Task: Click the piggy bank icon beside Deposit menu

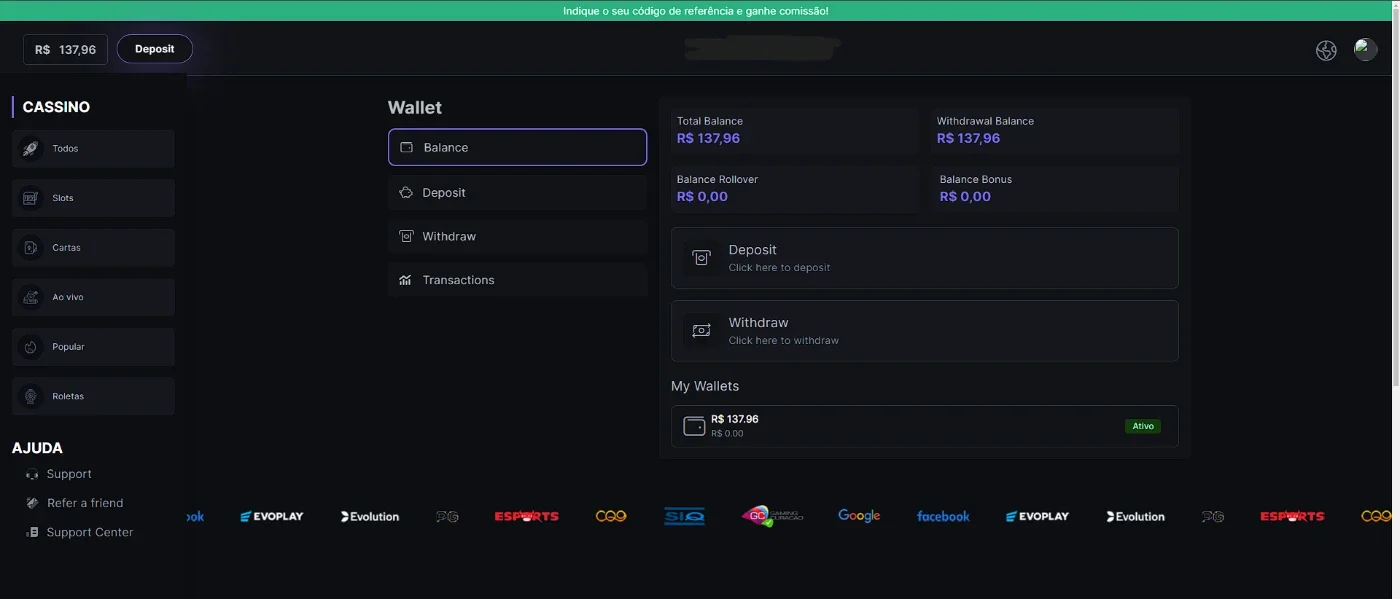Action: pyautogui.click(x=406, y=192)
